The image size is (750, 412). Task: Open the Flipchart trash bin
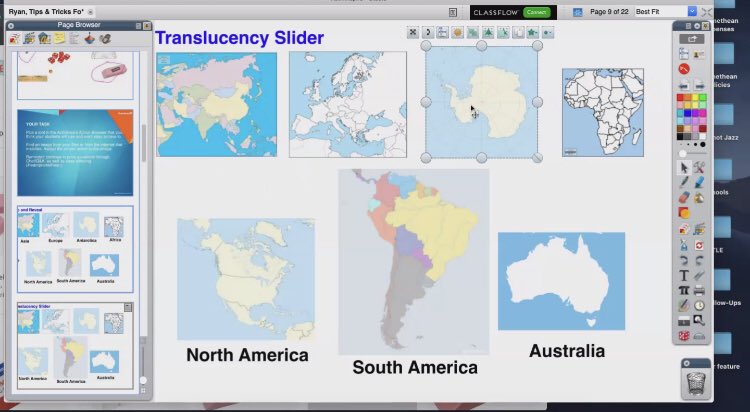pos(696,383)
